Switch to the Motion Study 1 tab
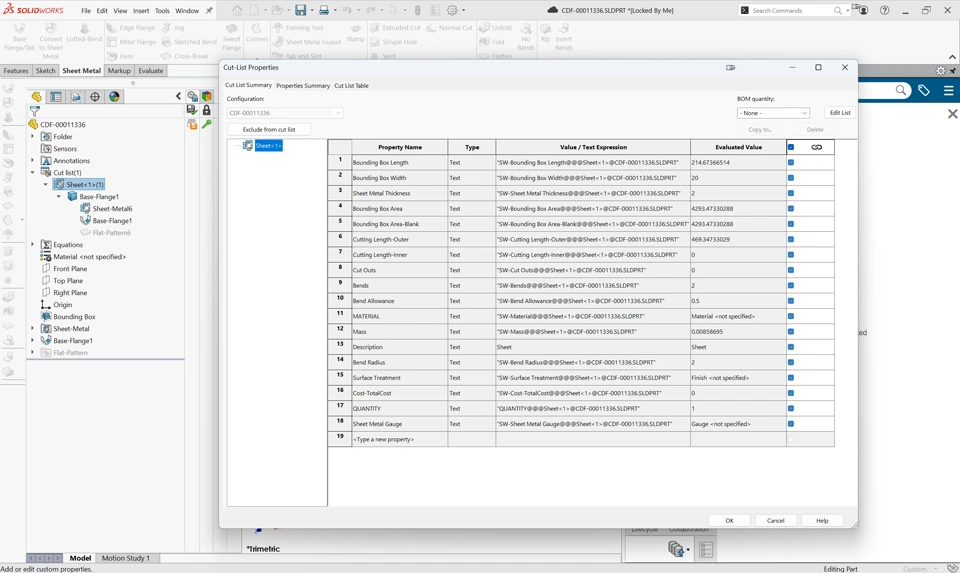 tap(126, 558)
